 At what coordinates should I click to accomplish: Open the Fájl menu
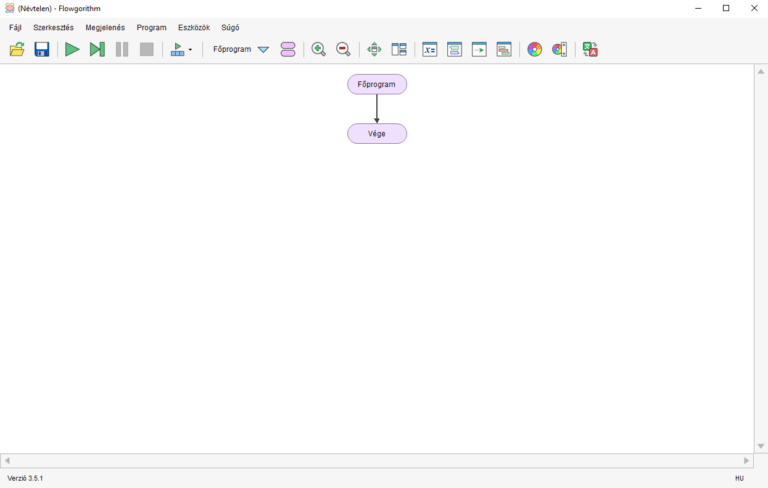point(15,28)
